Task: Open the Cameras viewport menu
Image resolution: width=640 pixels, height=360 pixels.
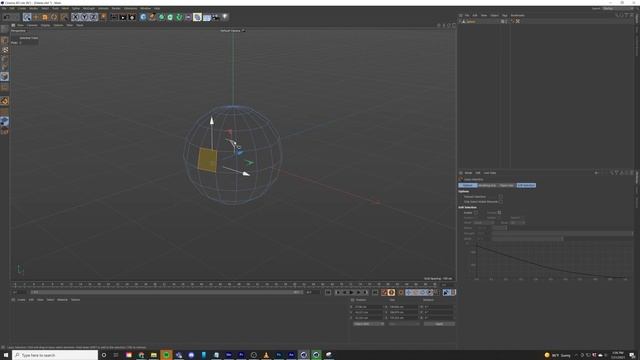Action: click(x=32, y=25)
